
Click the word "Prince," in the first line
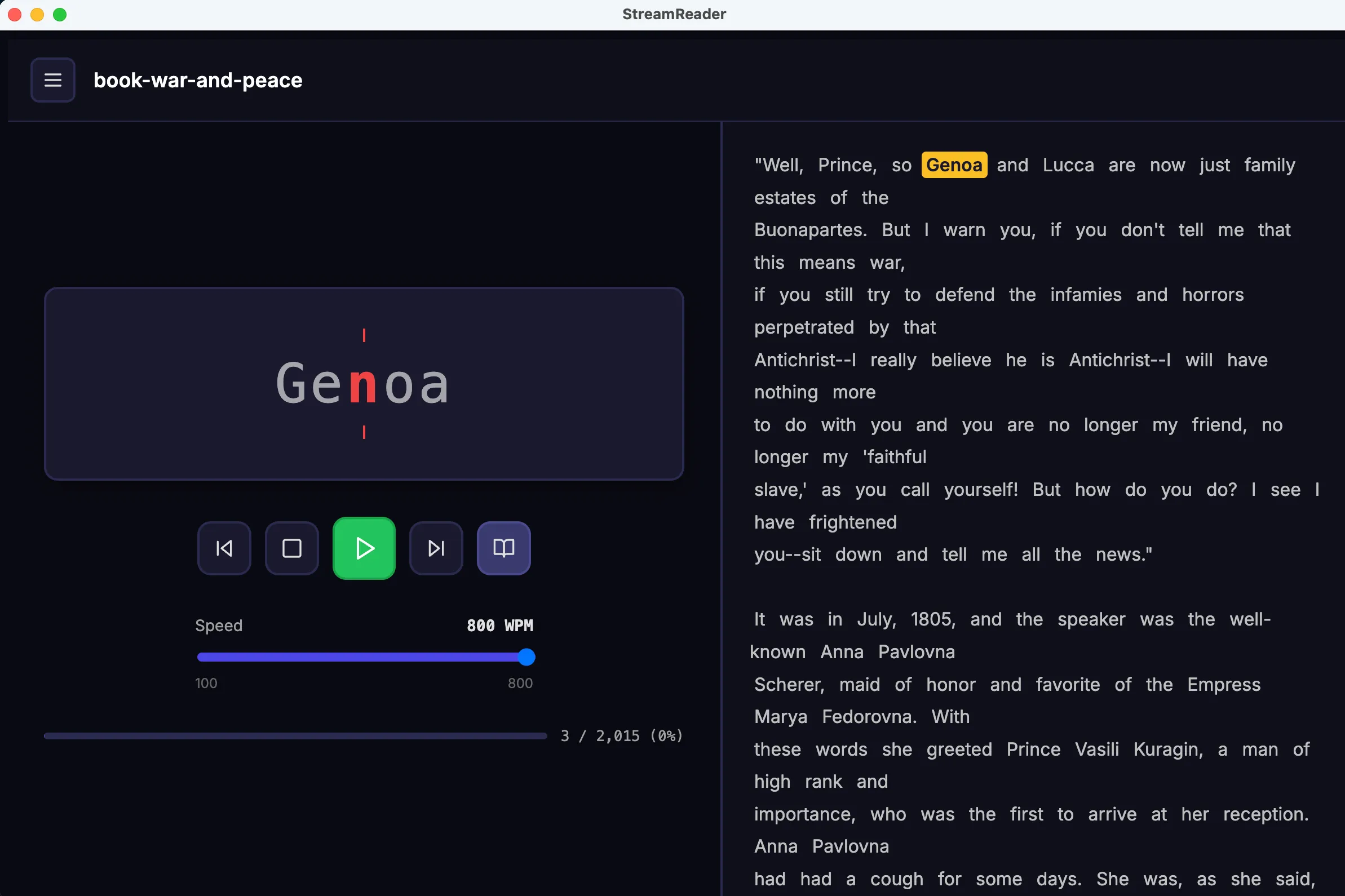click(x=847, y=165)
